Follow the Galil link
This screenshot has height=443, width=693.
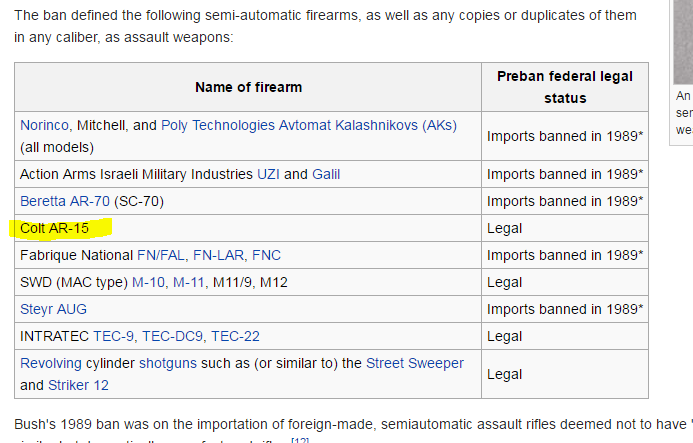(x=326, y=174)
